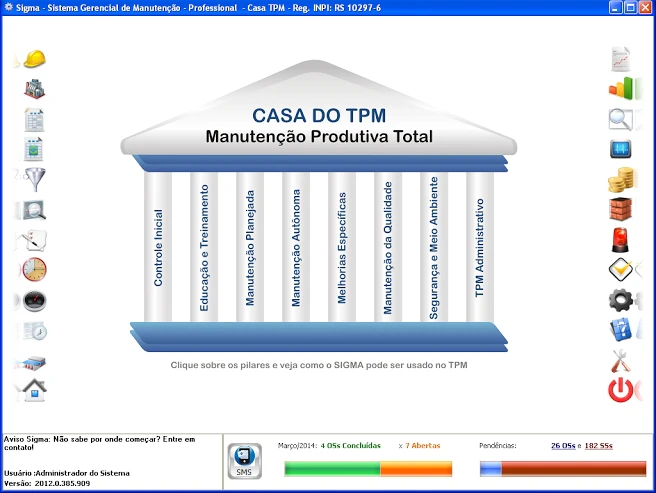The width and height of the screenshot is (656, 493).
Task: Click the 7 Abertas text
Action: click(x=423, y=446)
